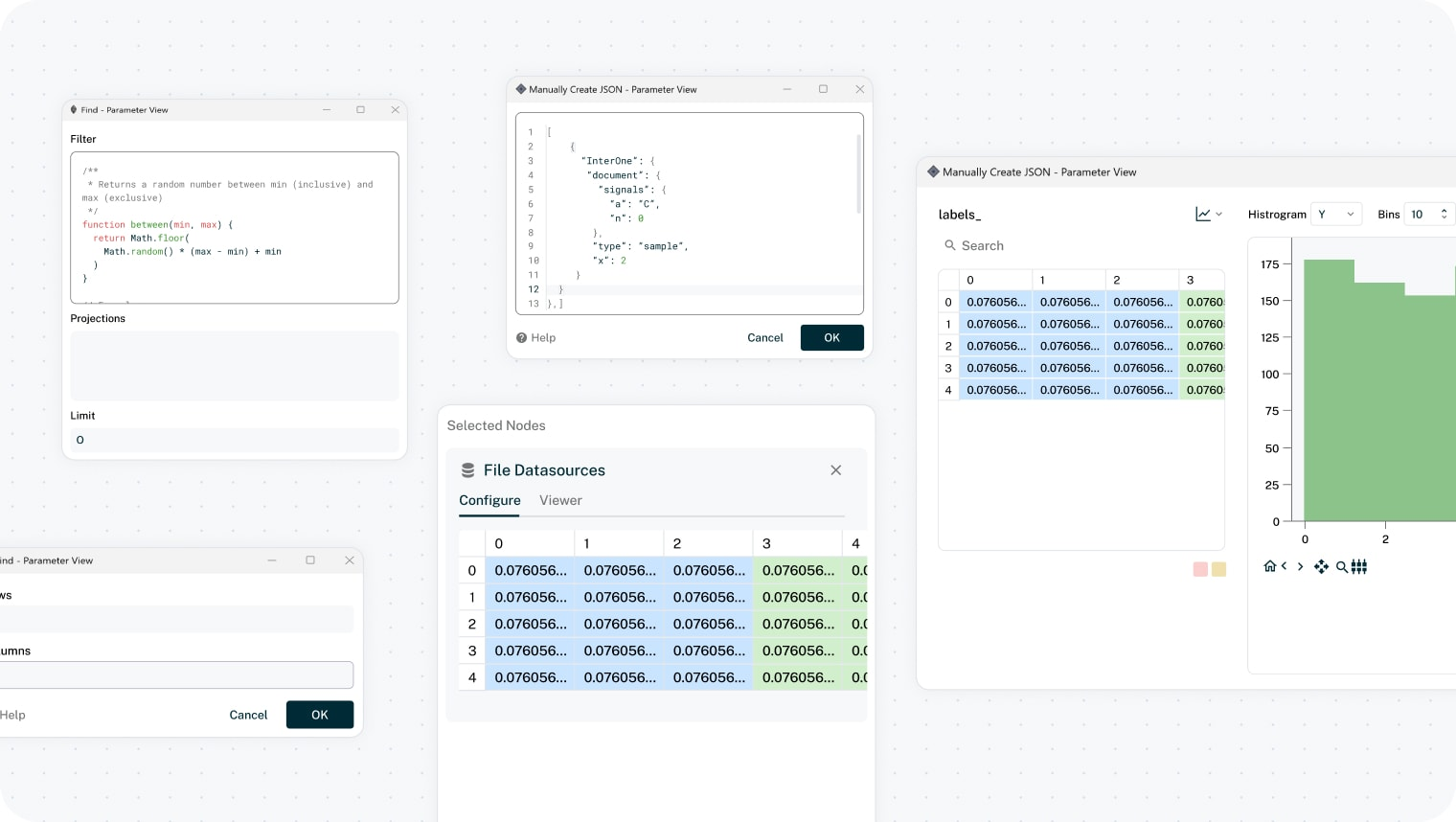Close the lower-left Find Parameter View window
This screenshot has width=1456, height=822.
350,560
